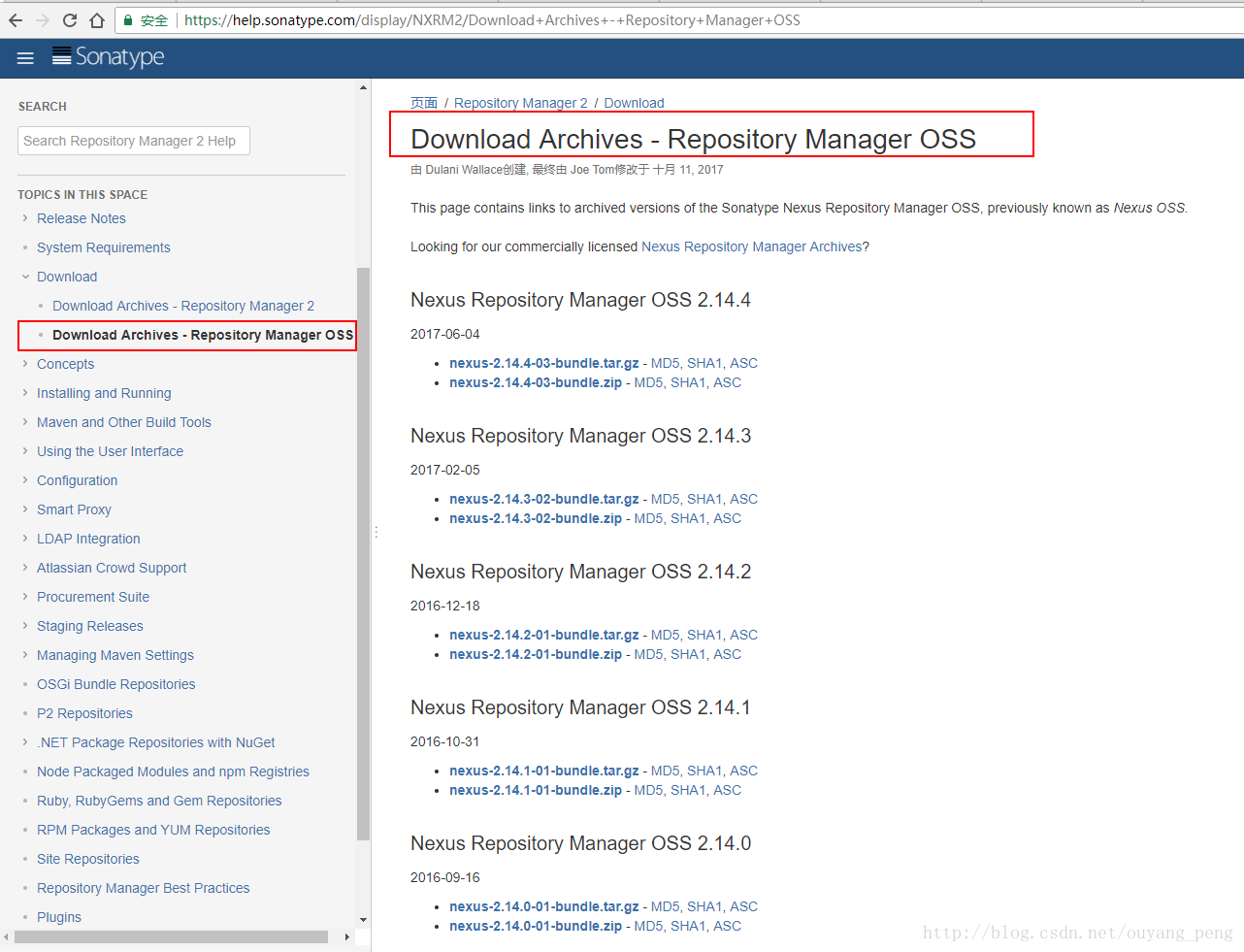Click the date text 2017-06-04
This screenshot has height=952, width=1244.
point(444,334)
